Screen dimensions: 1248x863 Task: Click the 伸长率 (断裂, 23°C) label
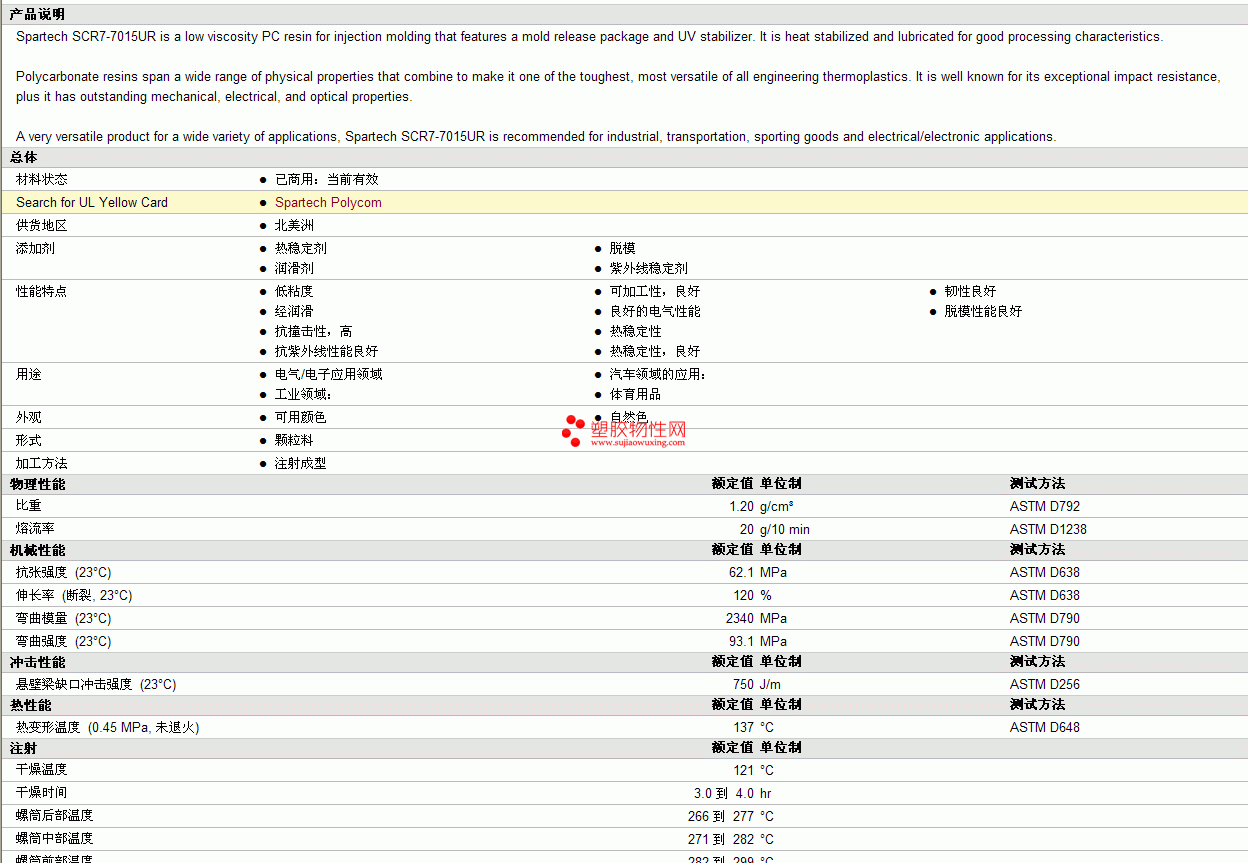(74, 595)
